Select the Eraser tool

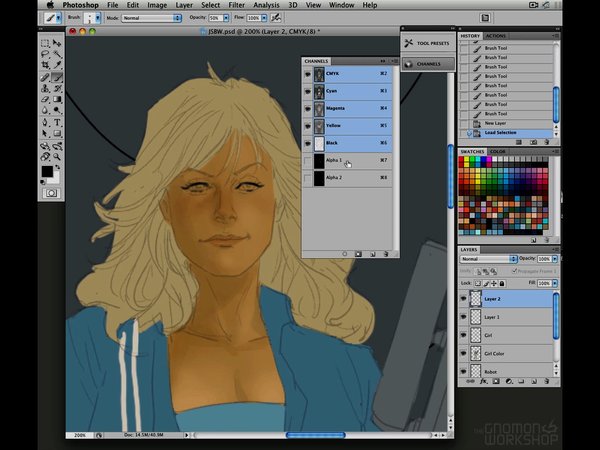pos(45,99)
